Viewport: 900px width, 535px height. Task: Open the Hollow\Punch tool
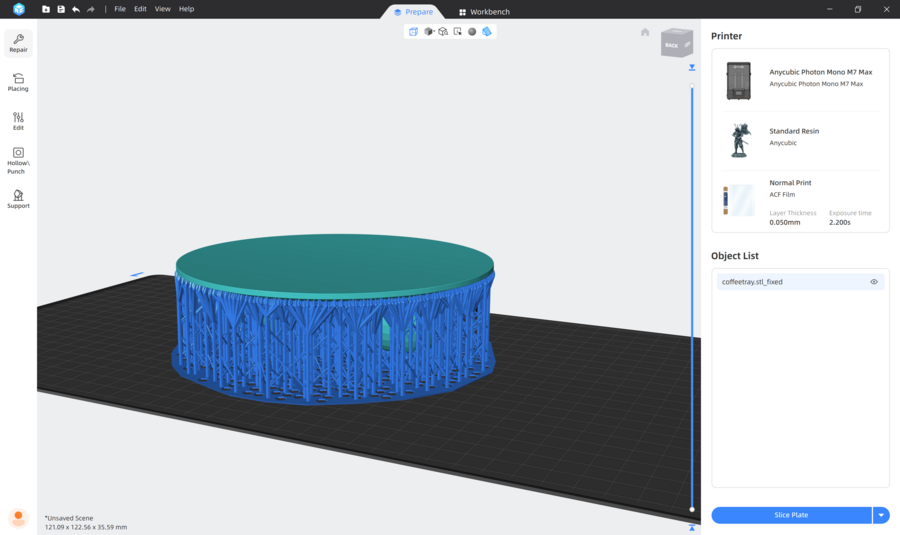(18, 160)
